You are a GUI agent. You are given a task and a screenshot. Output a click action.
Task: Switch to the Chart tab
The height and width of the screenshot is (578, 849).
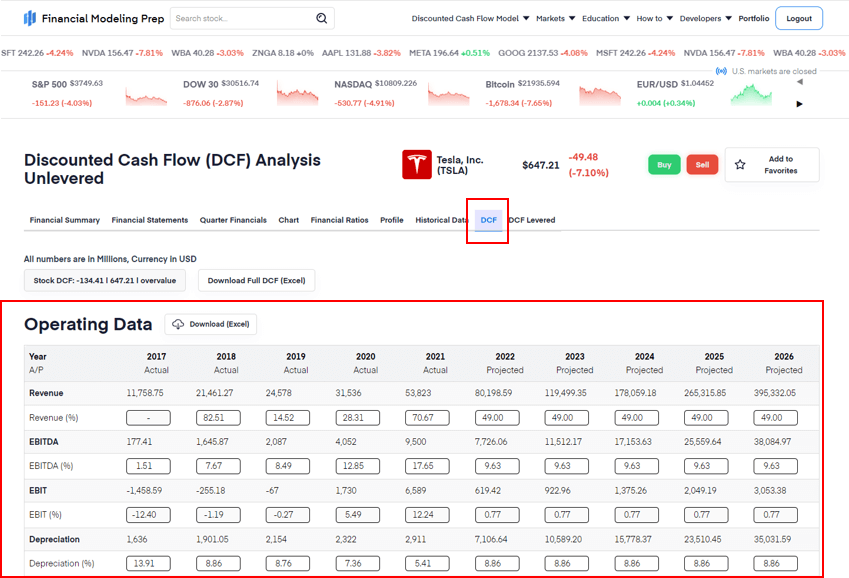(289, 220)
